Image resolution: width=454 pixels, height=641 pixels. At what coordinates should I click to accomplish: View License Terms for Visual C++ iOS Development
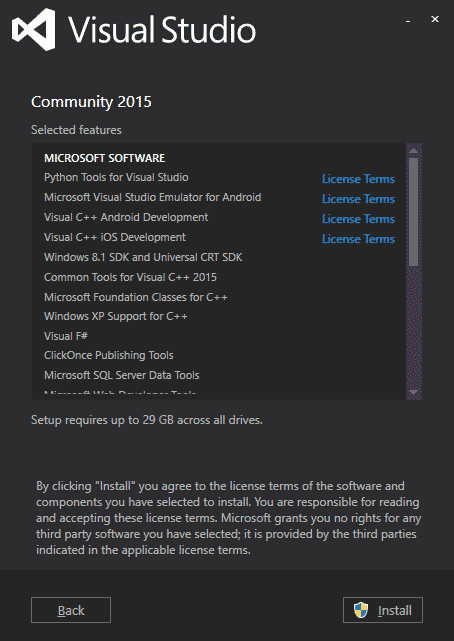[x=358, y=239]
